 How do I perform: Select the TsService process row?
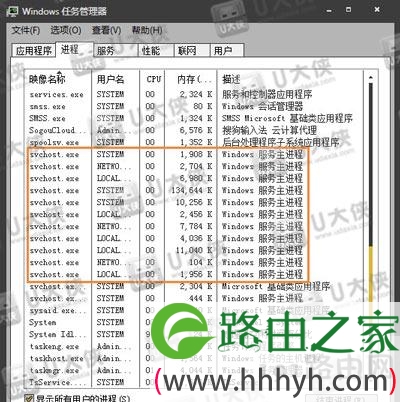coord(193,382)
